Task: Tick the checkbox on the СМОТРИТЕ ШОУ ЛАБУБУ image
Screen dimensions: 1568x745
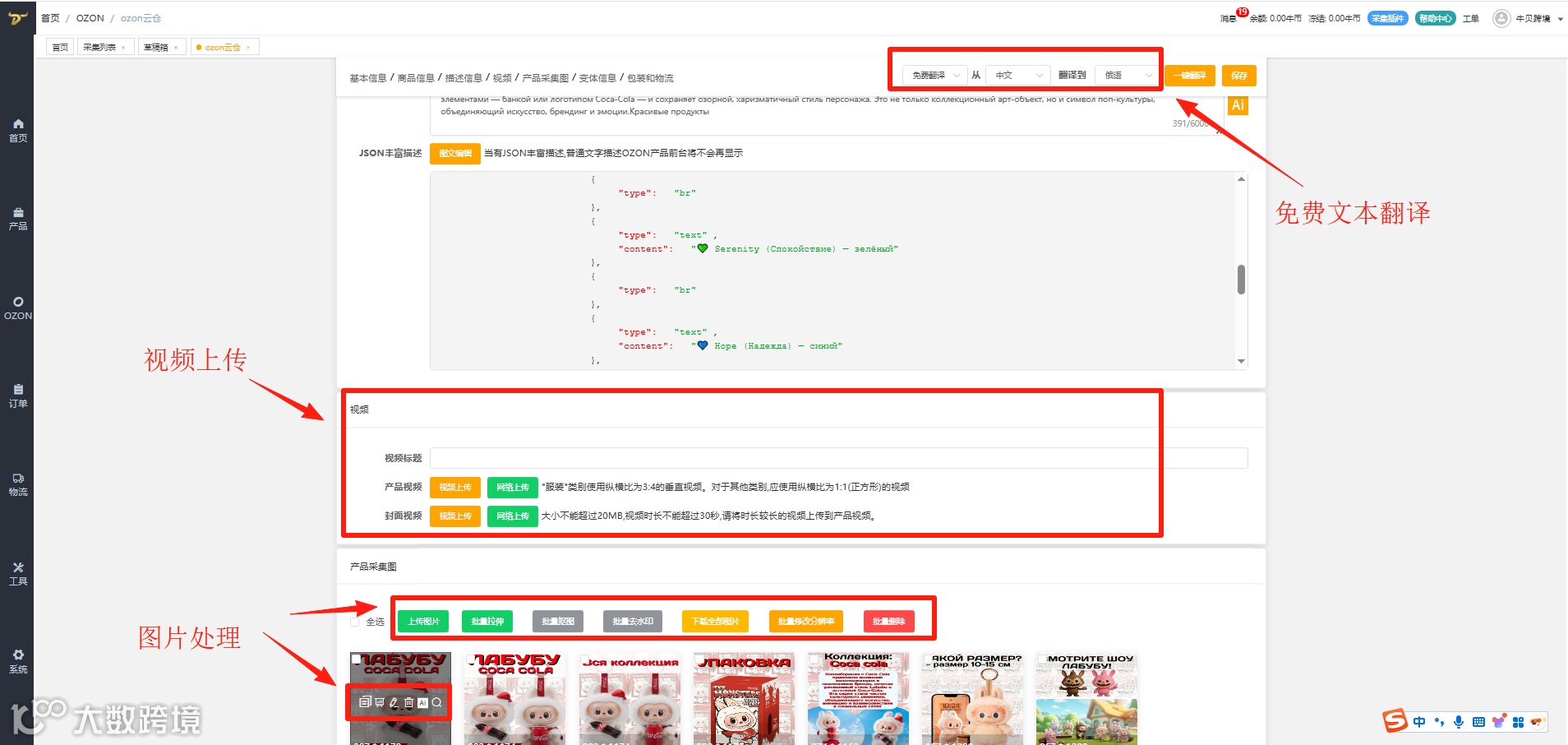Action: pyautogui.click(x=1041, y=659)
